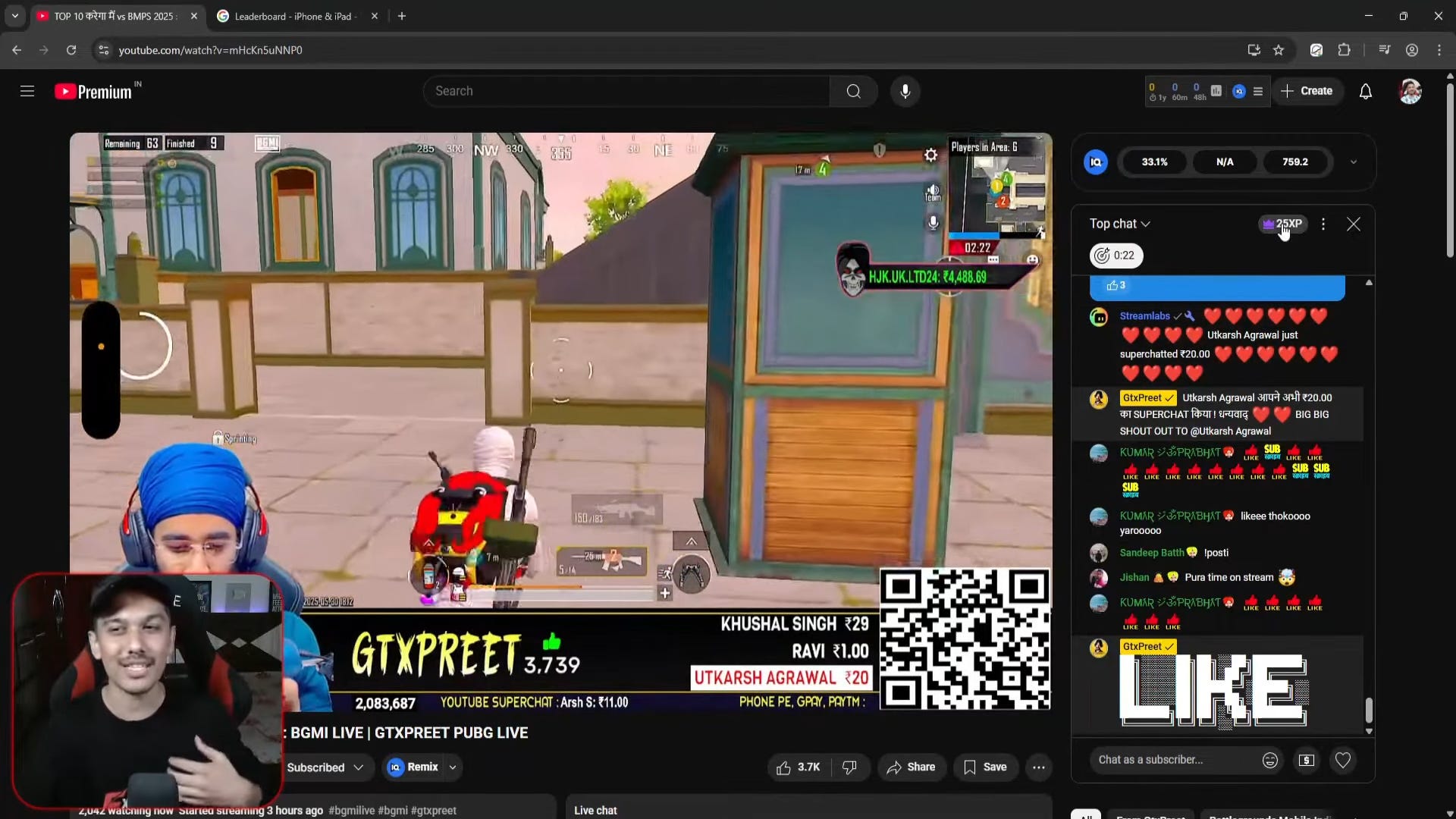
Task: Click the search magnifier button
Action: point(853,91)
